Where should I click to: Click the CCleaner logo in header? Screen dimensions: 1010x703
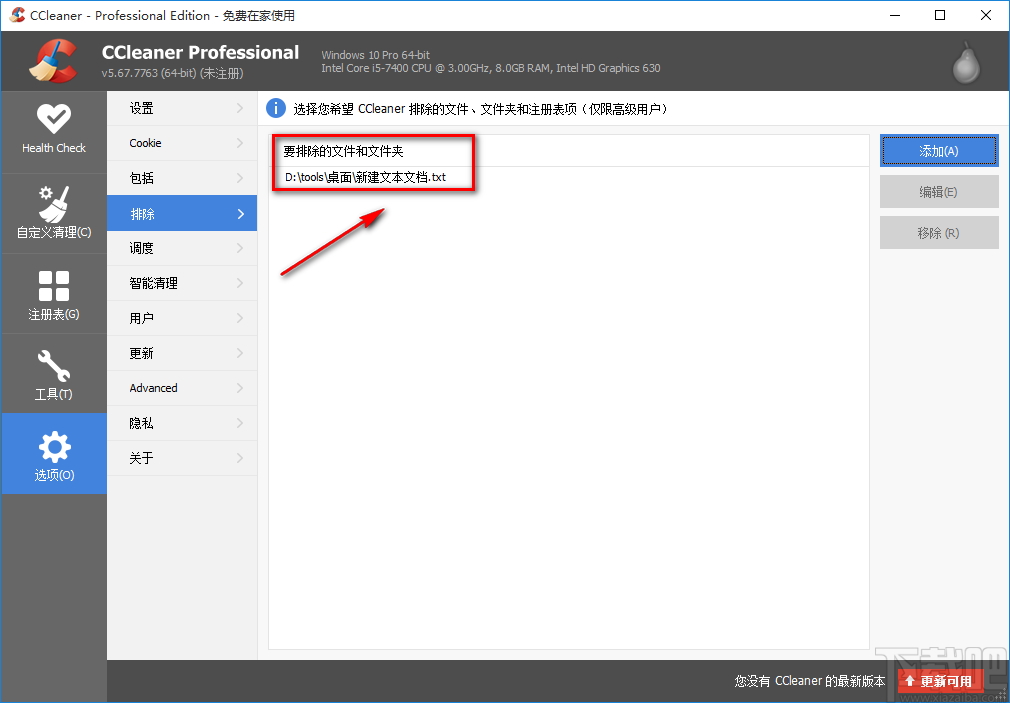pos(53,62)
